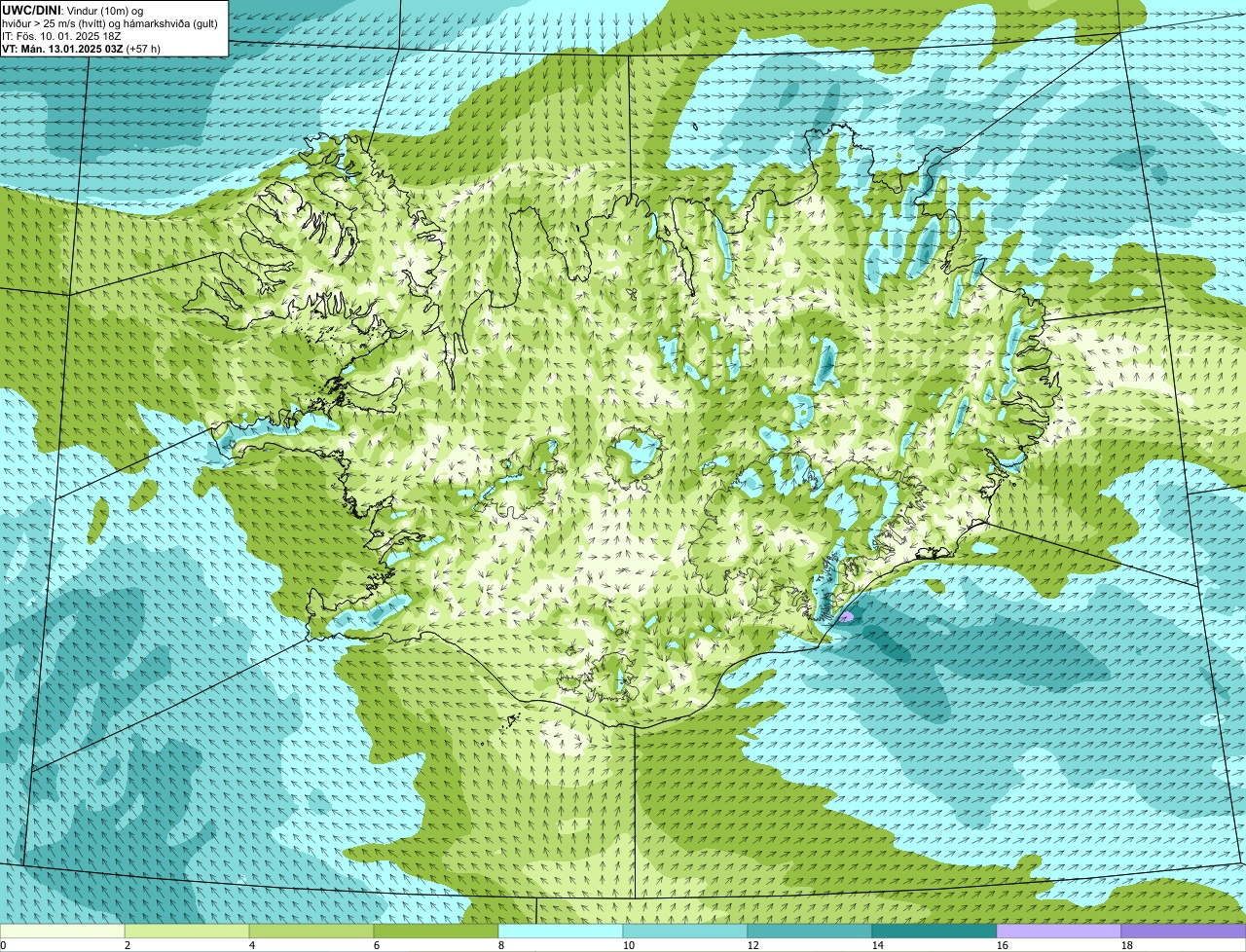Click the pink peak-wind patch off the southeast coast
Screen dimensions: 1246x952
[846, 616]
